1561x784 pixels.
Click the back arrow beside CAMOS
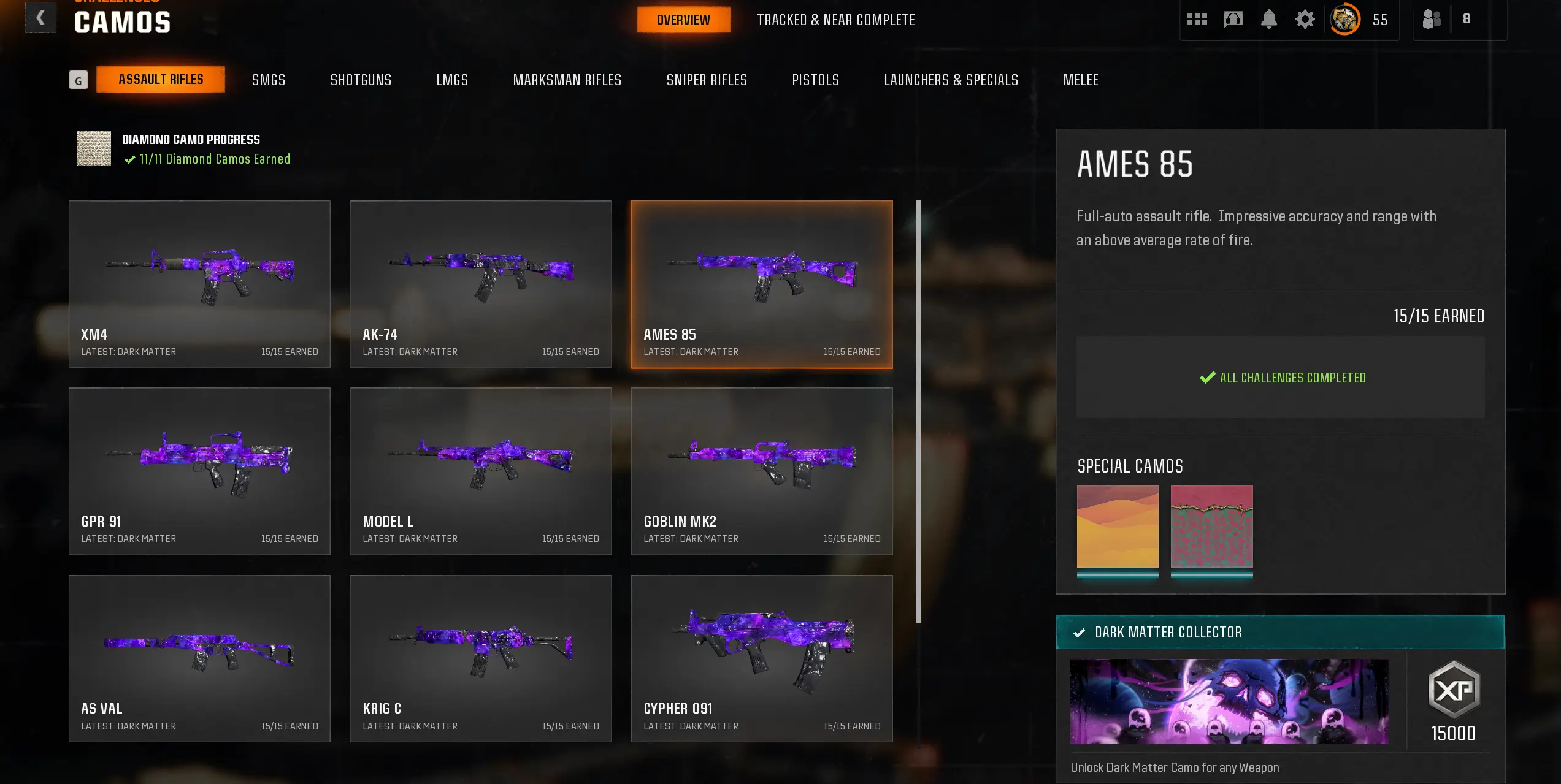point(40,18)
